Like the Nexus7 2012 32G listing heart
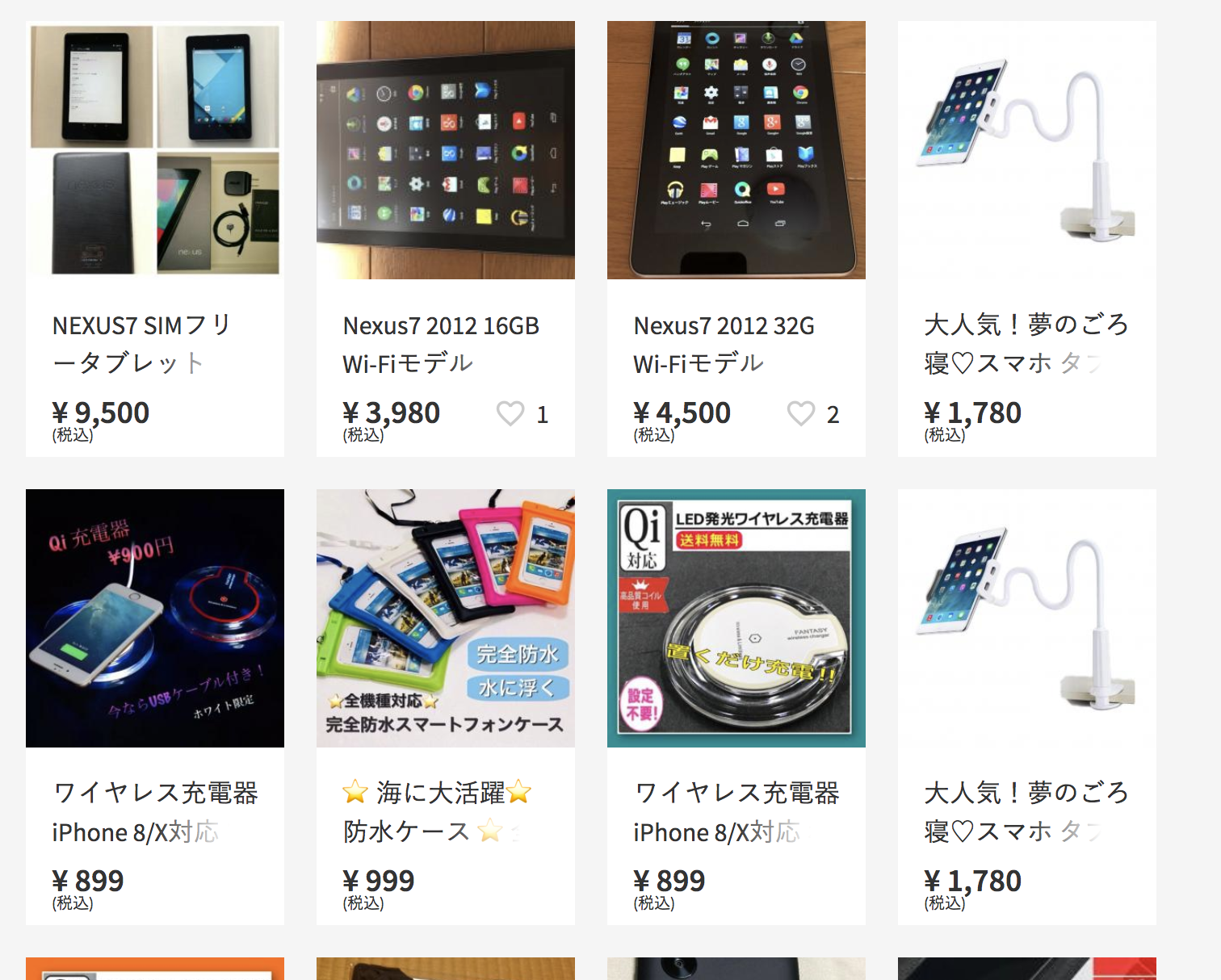Screen dimensions: 1221x980 801,413
